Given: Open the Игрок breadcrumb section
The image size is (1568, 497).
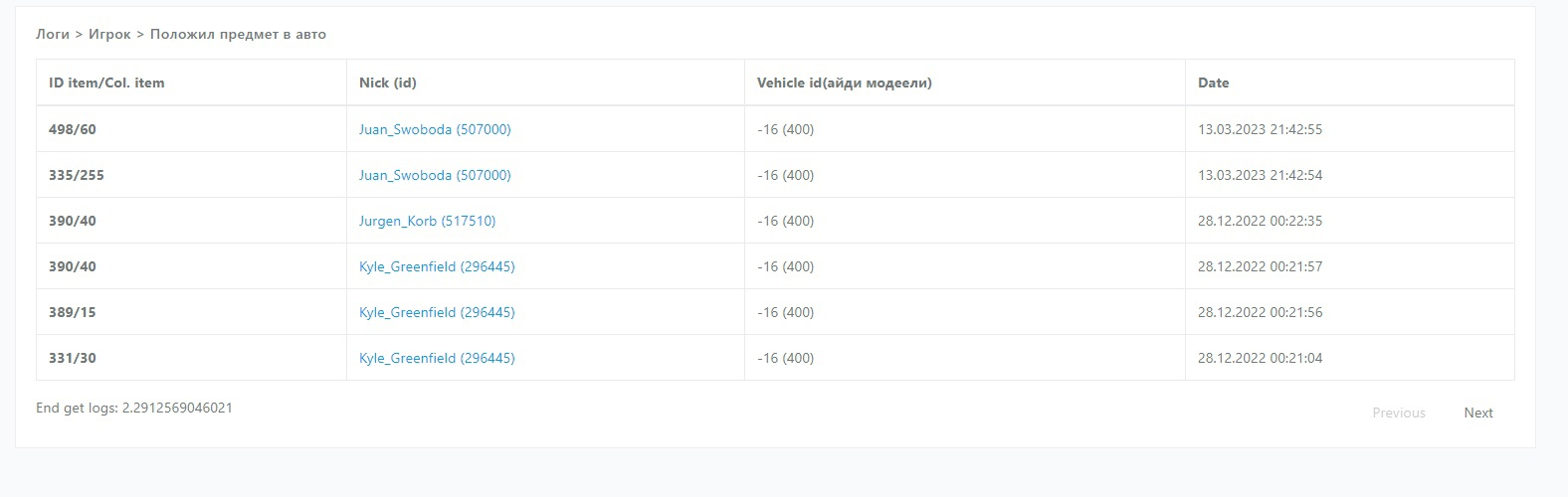Looking at the screenshot, I should 109,34.
